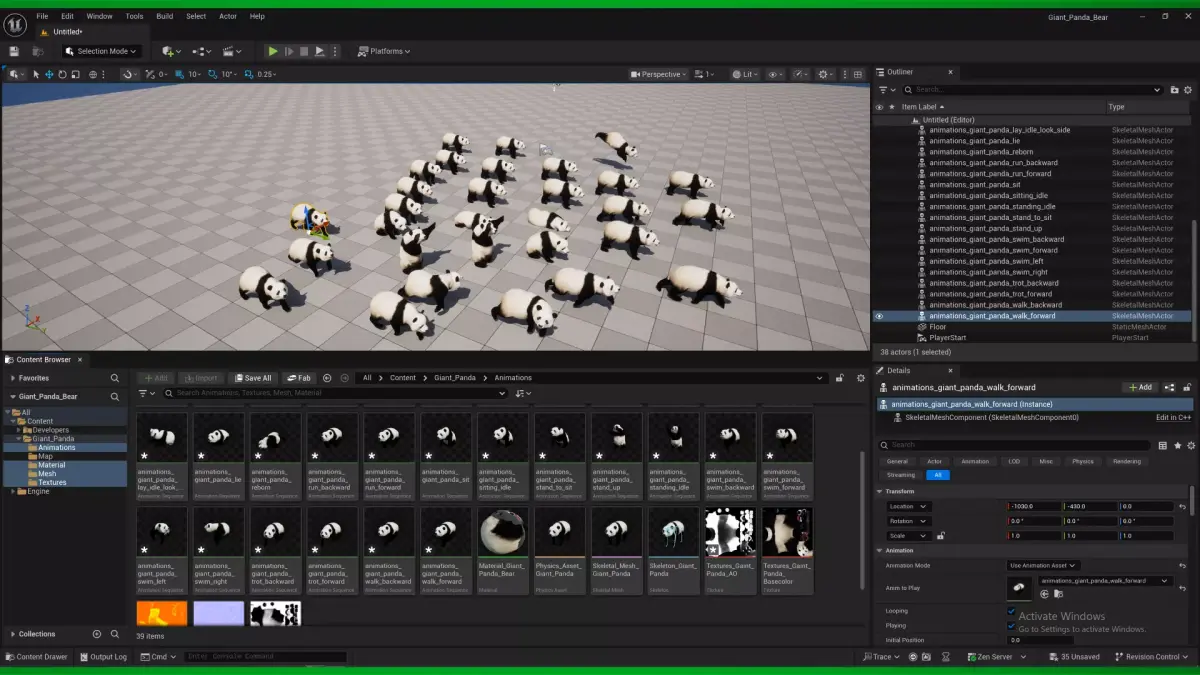Click the Eject from player icon
Image resolution: width=1200 pixels, height=675 pixels.
[x=320, y=51]
